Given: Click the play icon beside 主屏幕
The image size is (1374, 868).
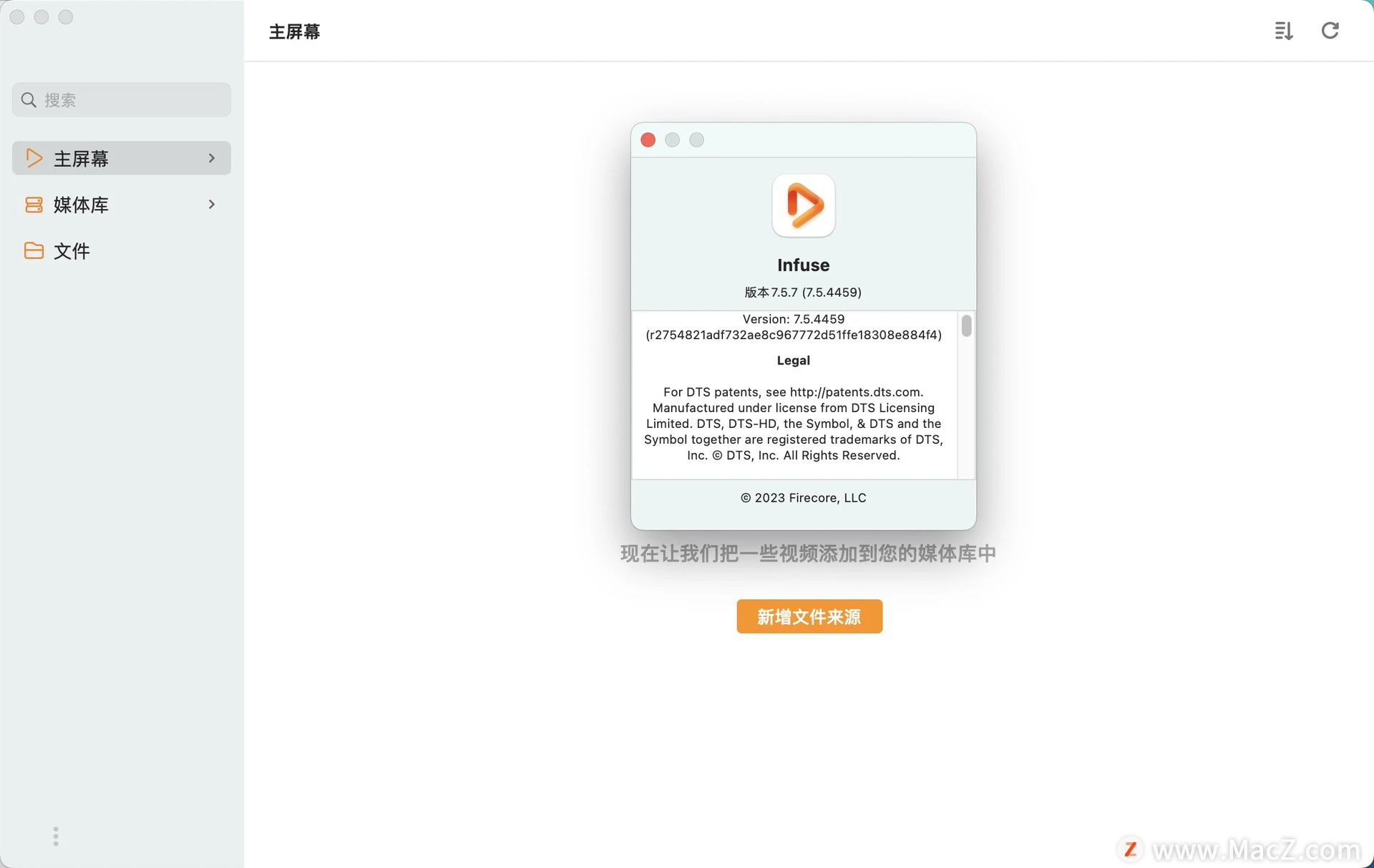Looking at the screenshot, I should pos(34,158).
